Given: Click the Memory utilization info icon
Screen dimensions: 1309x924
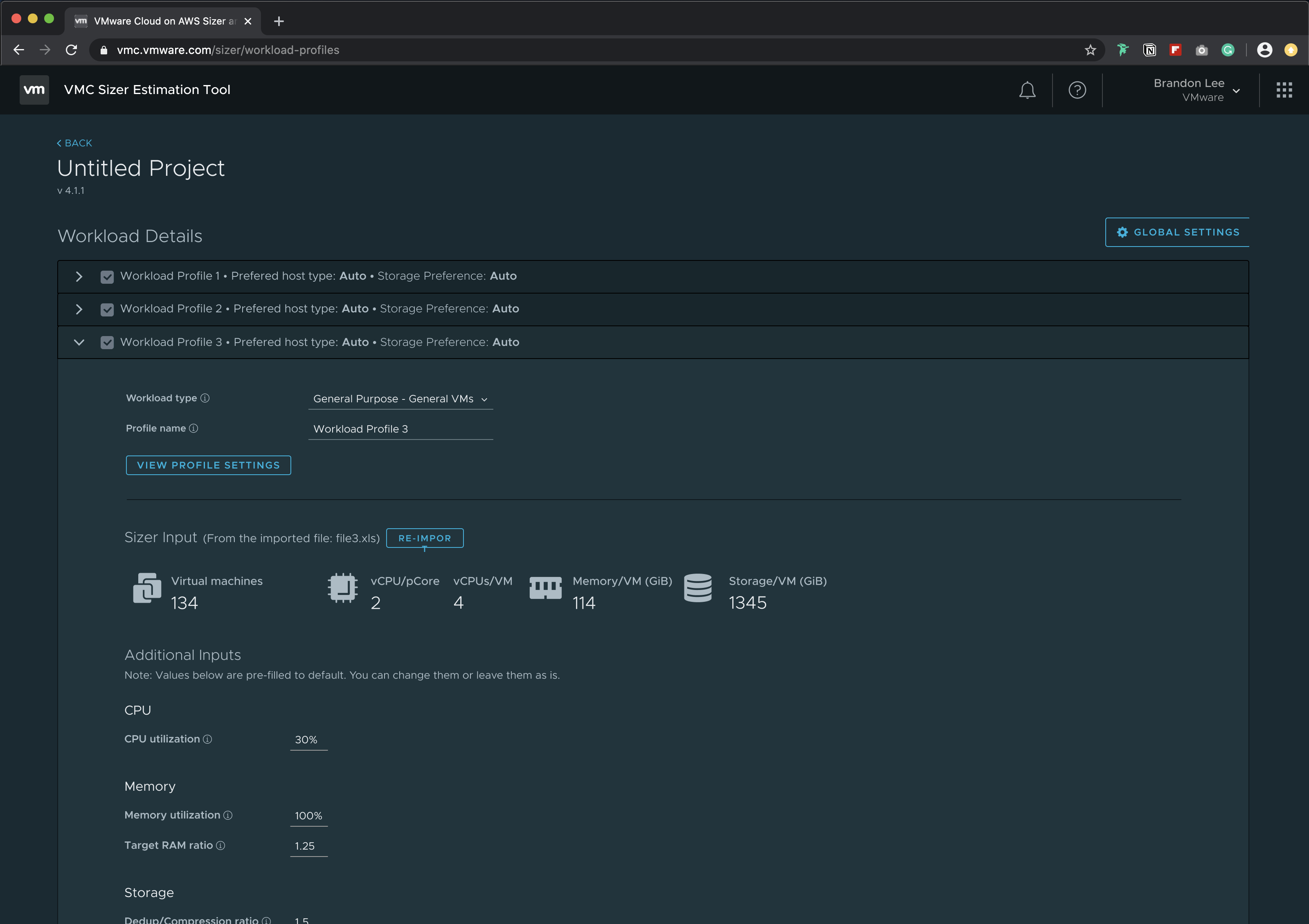Looking at the screenshot, I should [228, 815].
